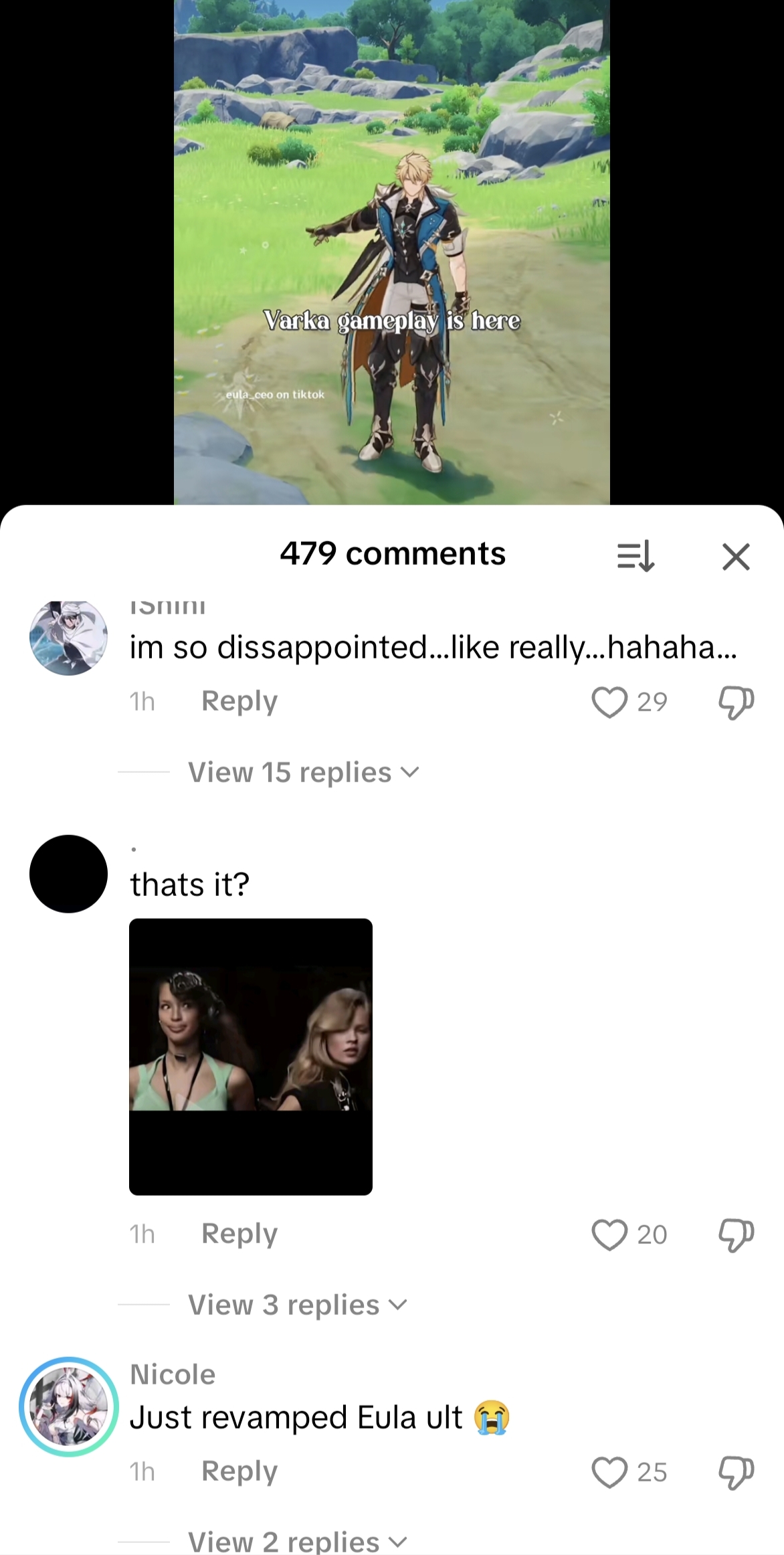Open the white-cloaked character avatar profile
The height and width of the screenshot is (1555, 784).
[68, 637]
